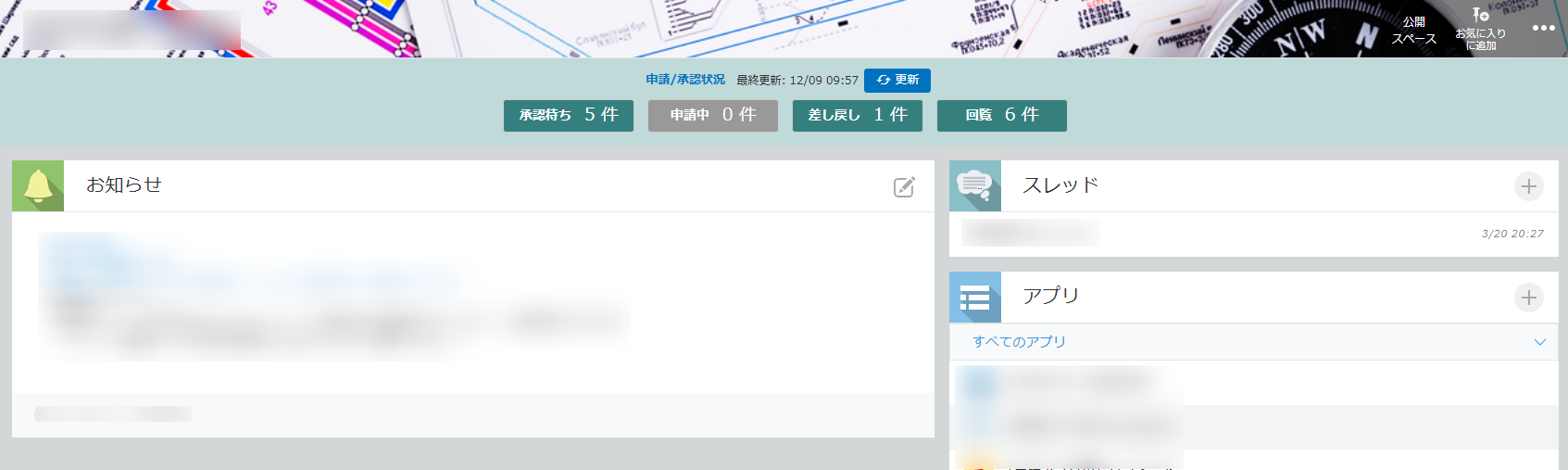This screenshot has width=1568, height=470.
Task: Expand the すべてのアプリ dropdown
Action: 1539,342
